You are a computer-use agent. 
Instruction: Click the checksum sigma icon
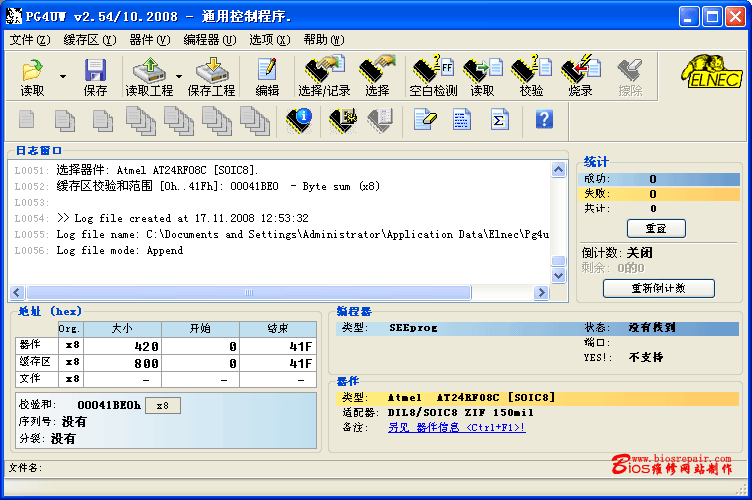pyautogui.click(x=500, y=119)
